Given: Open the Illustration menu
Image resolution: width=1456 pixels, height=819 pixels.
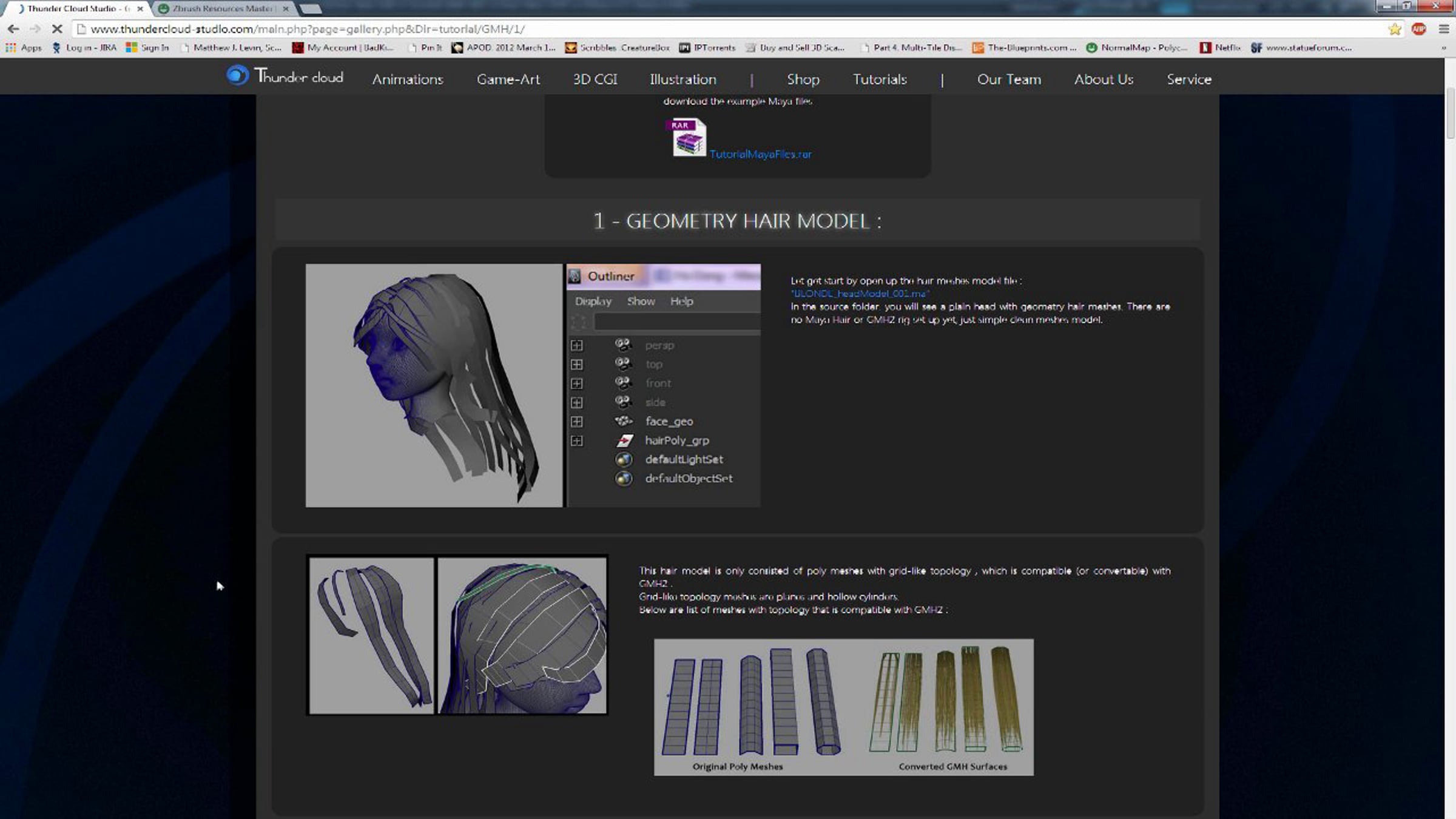Looking at the screenshot, I should [x=683, y=79].
